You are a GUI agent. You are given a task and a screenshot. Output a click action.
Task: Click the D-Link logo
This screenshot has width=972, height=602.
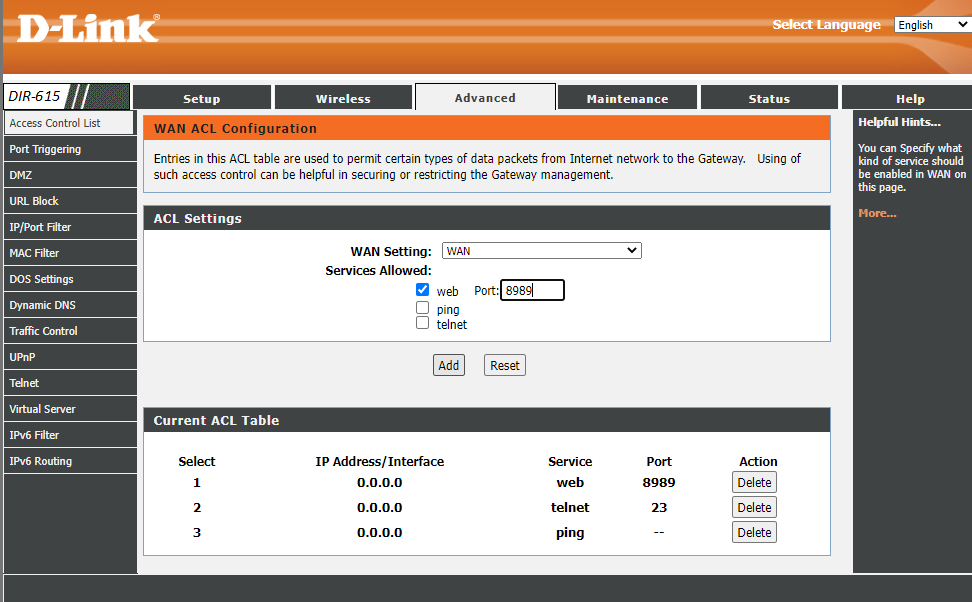[x=88, y=27]
